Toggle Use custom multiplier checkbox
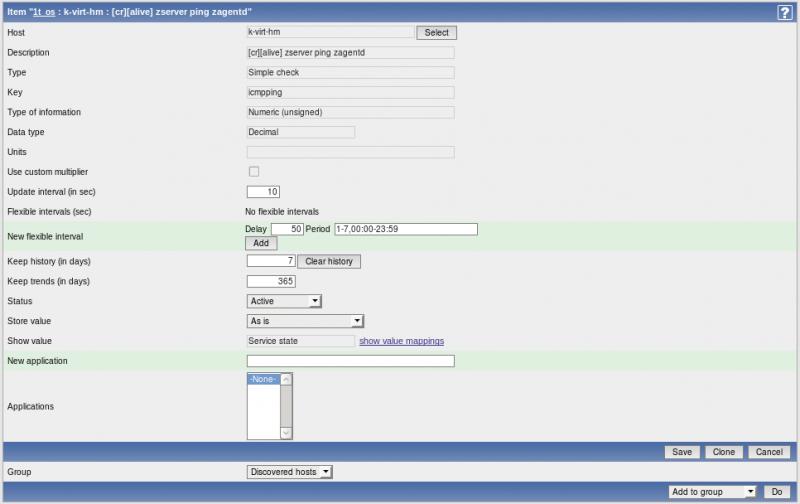 point(254,171)
